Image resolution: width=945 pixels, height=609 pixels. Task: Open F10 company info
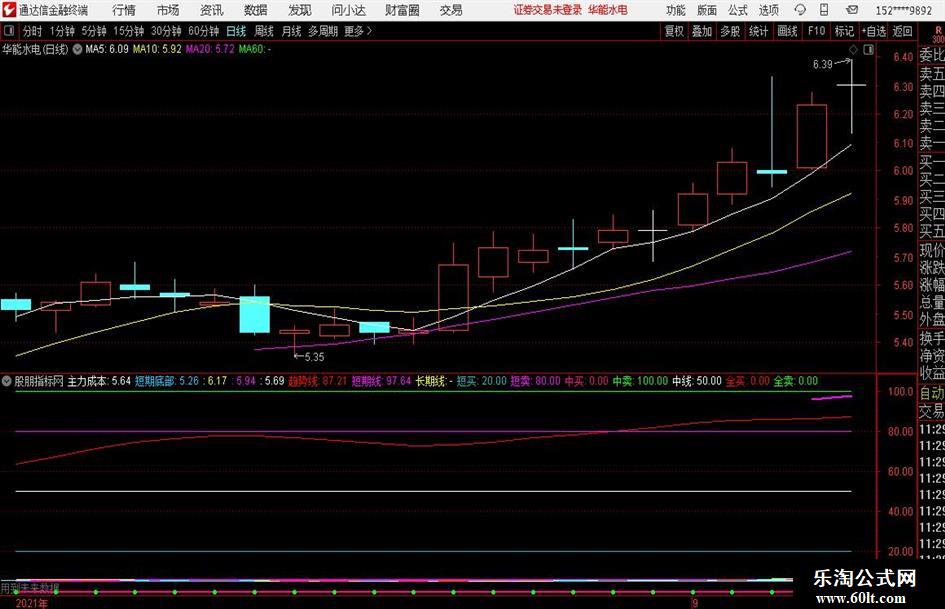click(x=817, y=31)
